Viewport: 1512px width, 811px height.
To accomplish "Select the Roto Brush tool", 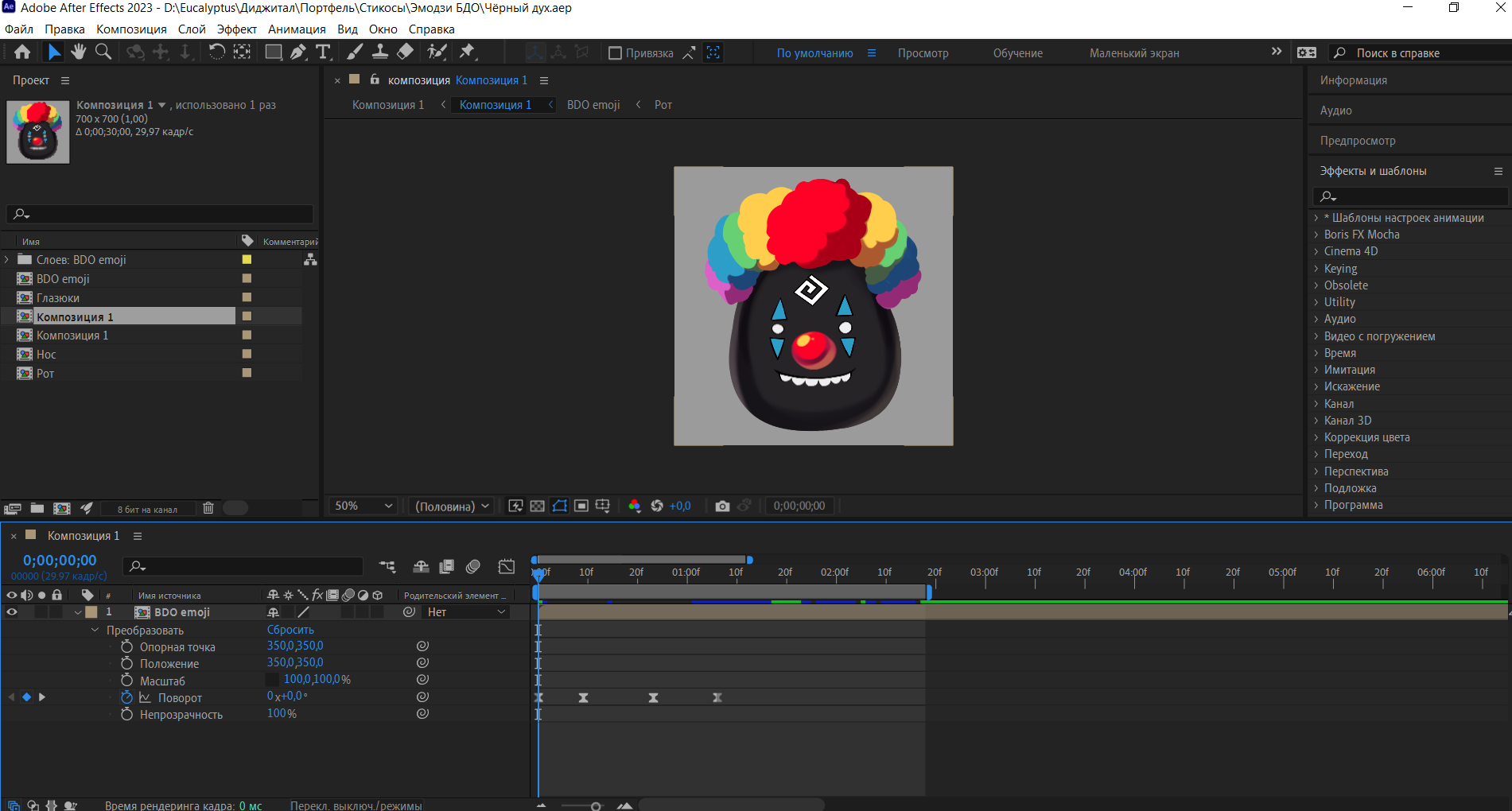I will [x=436, y=52].
